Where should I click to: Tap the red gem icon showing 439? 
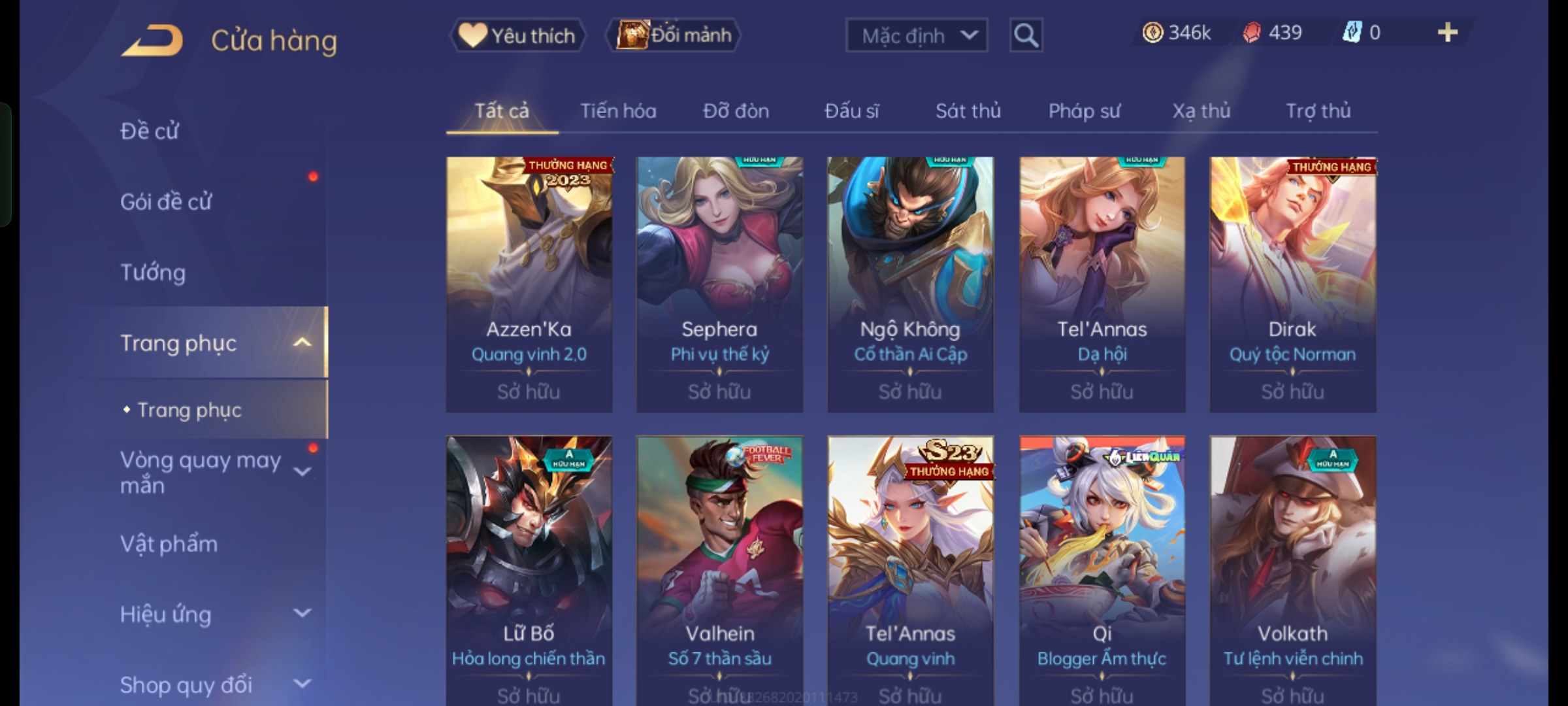(x=1251, y=33)
